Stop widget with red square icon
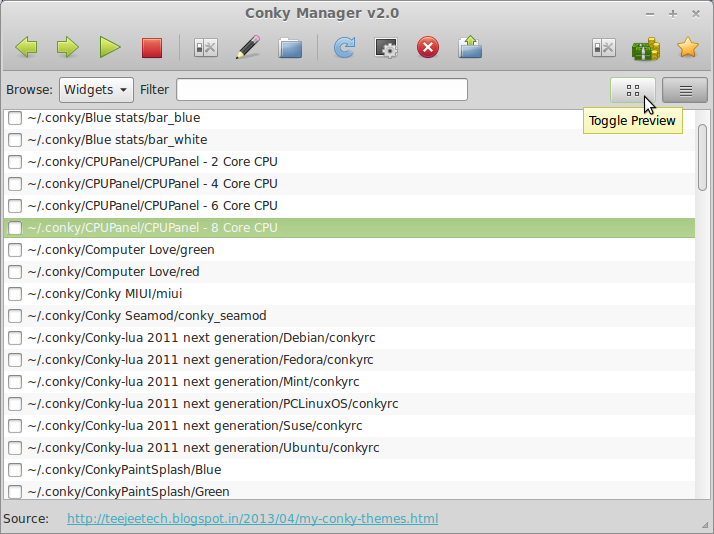The width and height of the screenshot is (714, 534). [x=152, y=48]
